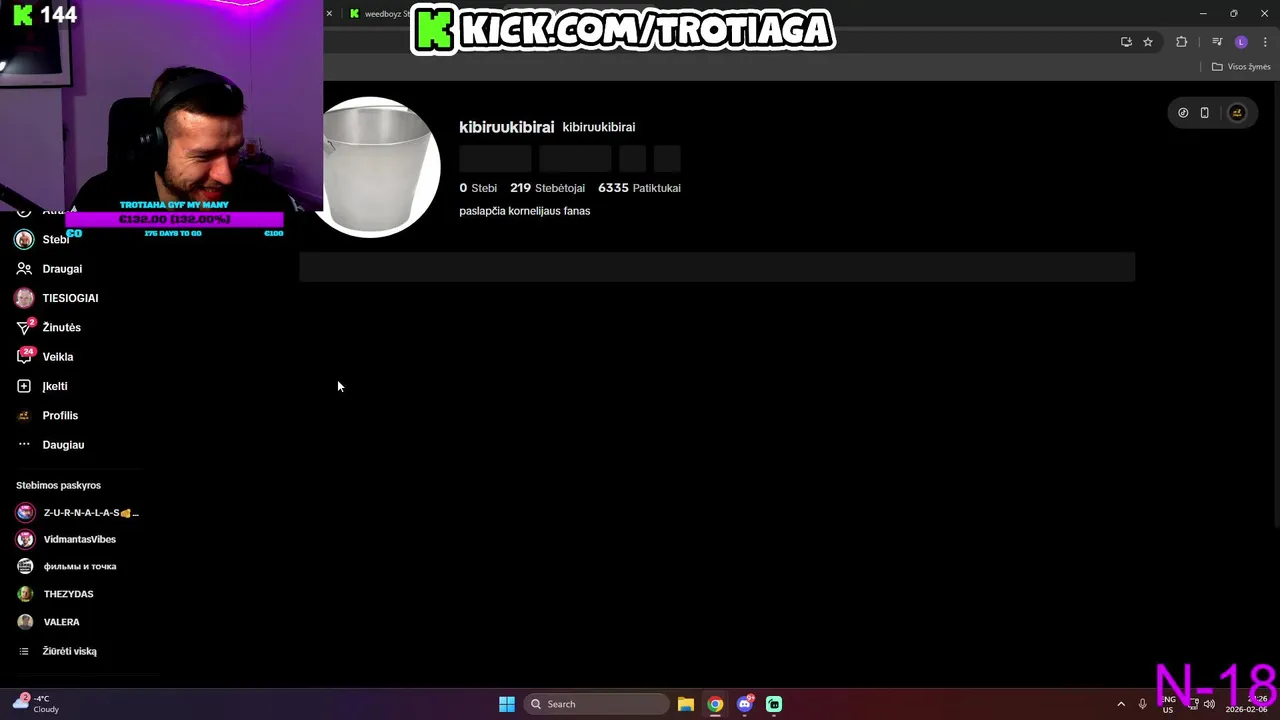
Task: Open Chrome media controls icon
Action: [x=1217, y=42]
